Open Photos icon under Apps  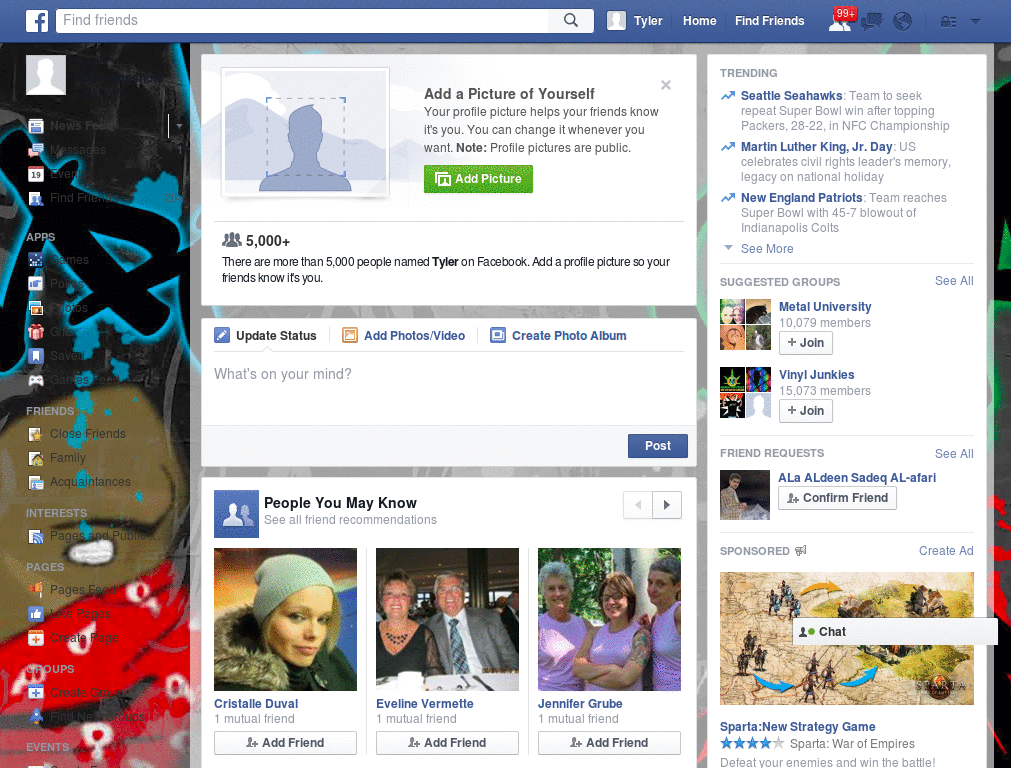tap(36, 308)
